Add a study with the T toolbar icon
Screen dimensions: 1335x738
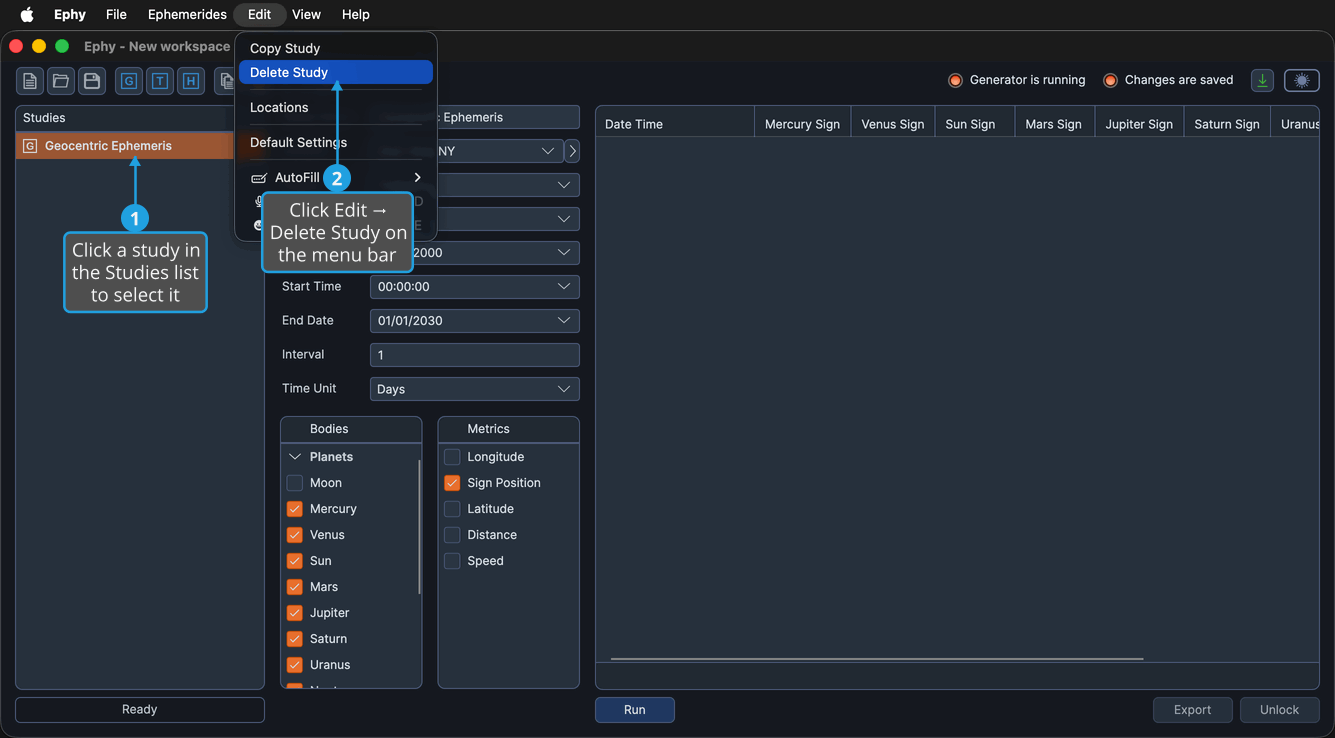(x=160, y=81)
